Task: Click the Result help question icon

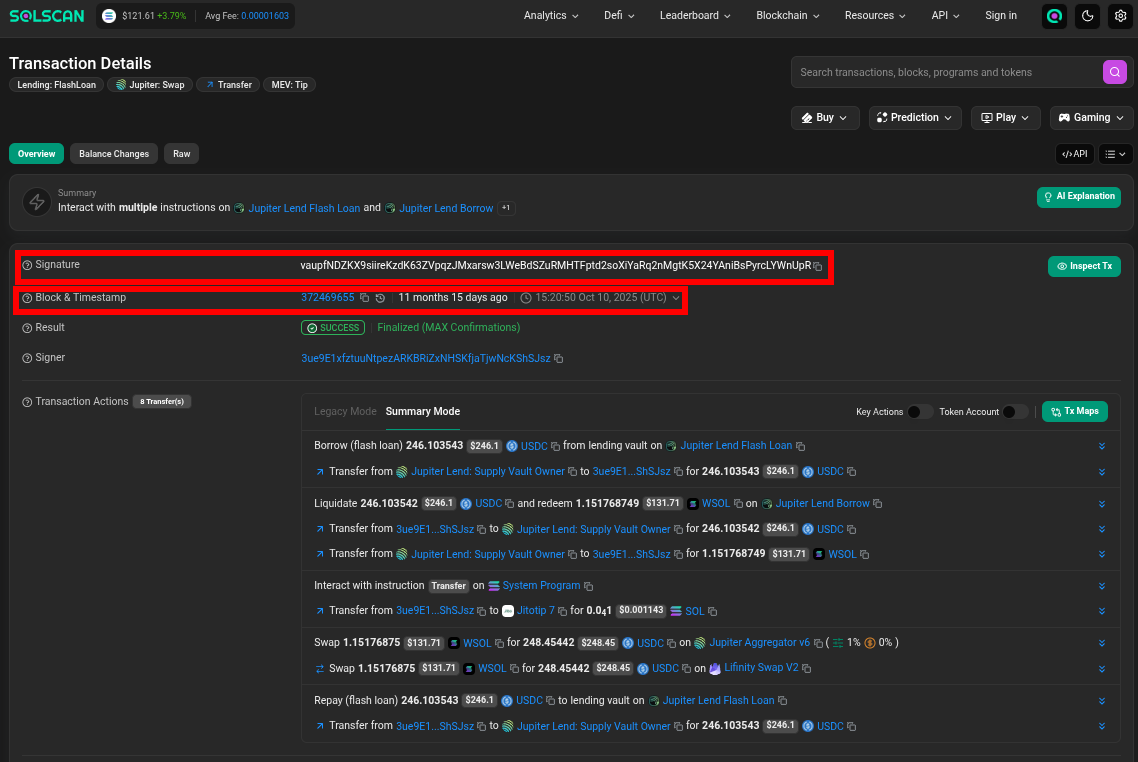Action: click(27, 328)
